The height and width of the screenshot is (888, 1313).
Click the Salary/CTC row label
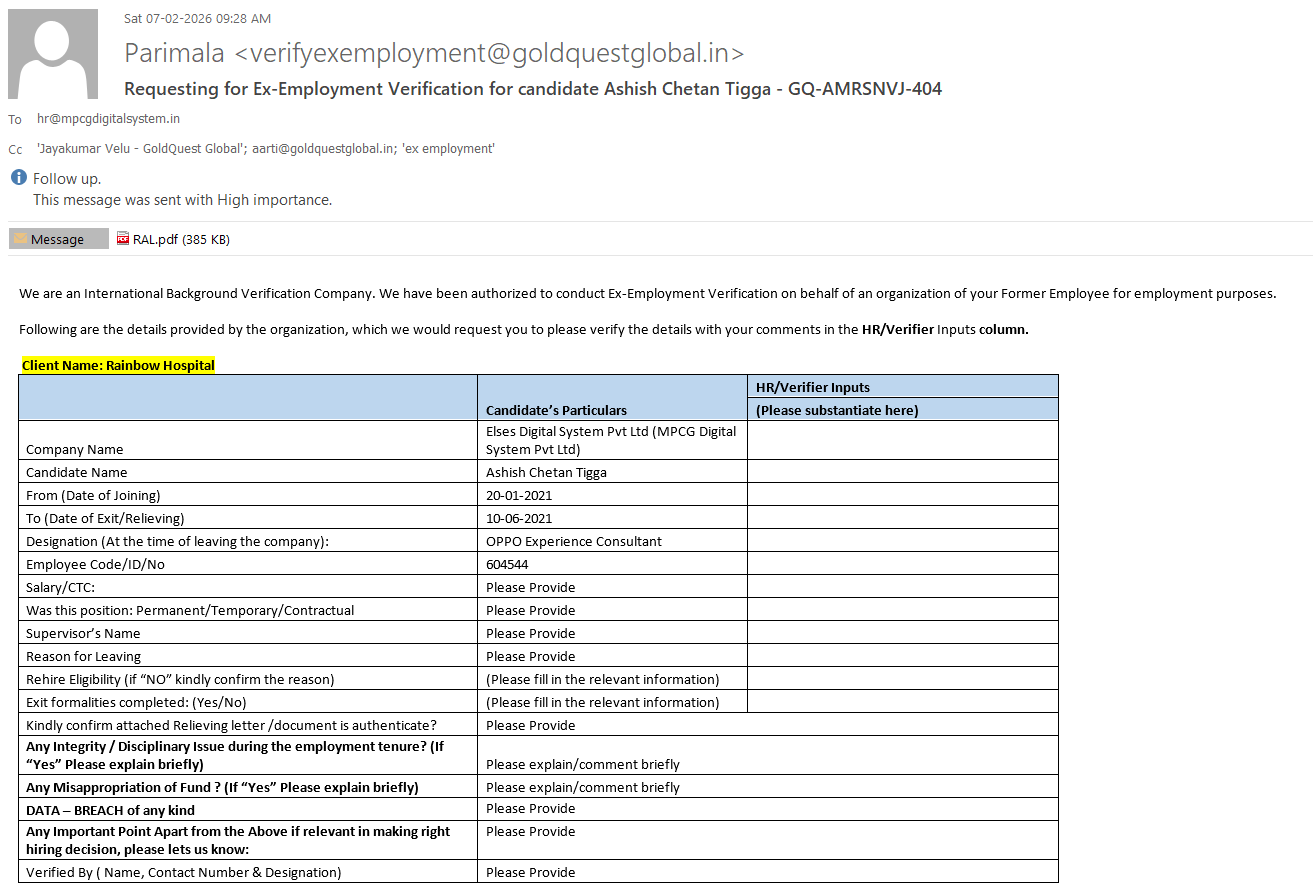[x=60, y=587]
